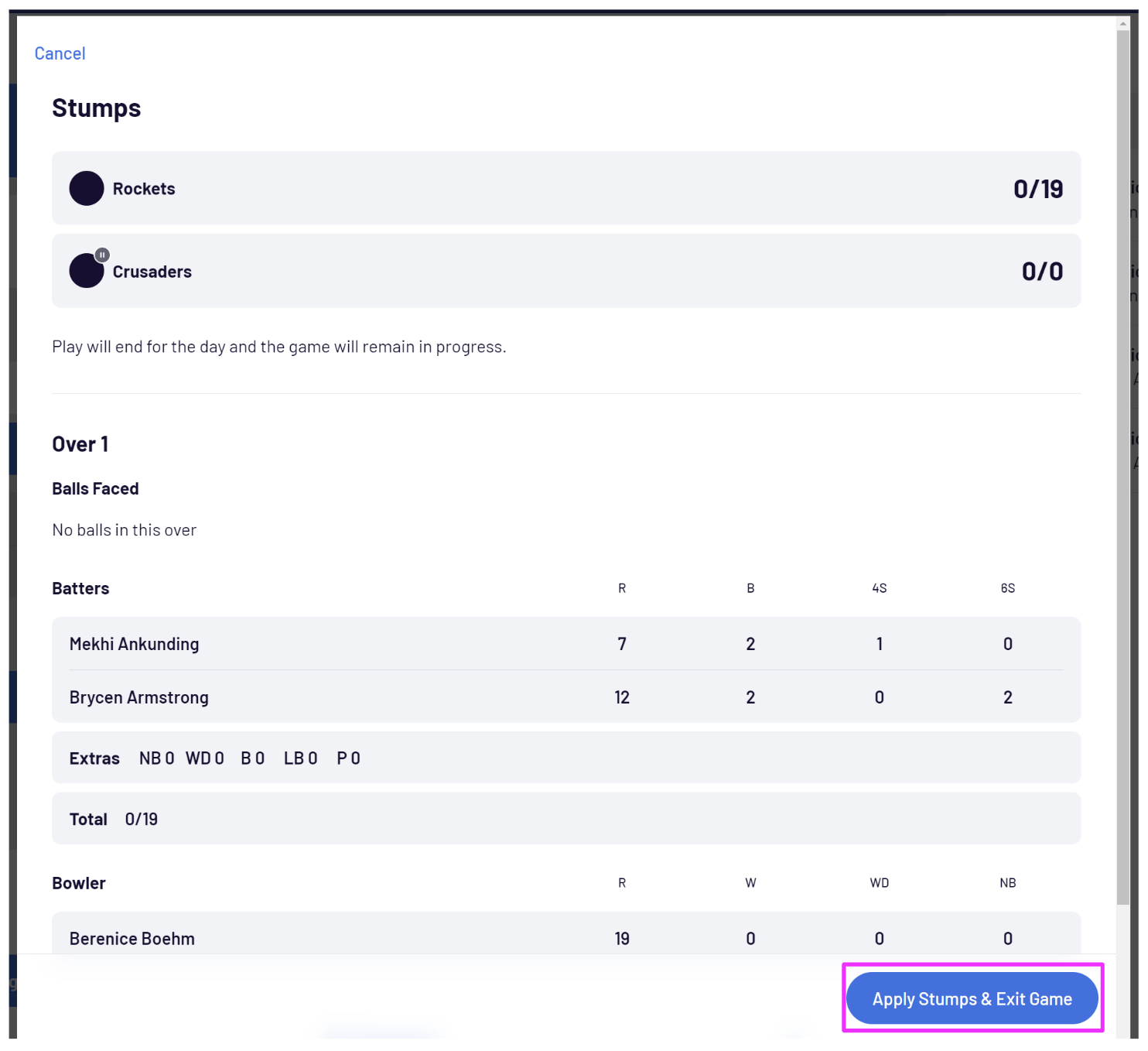
Task: Click the dialog's vertical scrollbar thumb
Action: click(1122, 464)
